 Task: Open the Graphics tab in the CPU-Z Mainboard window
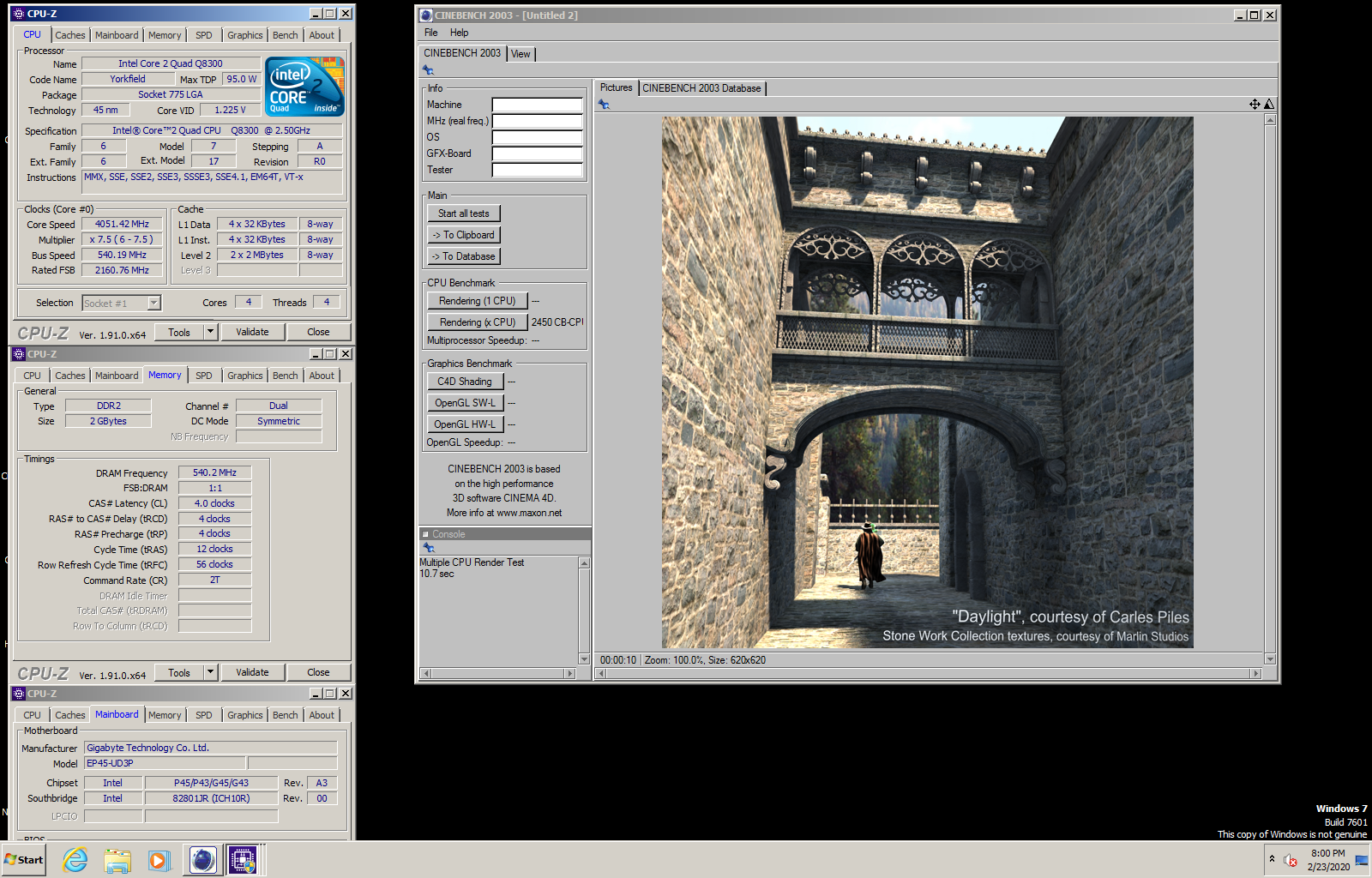point(245,715)
